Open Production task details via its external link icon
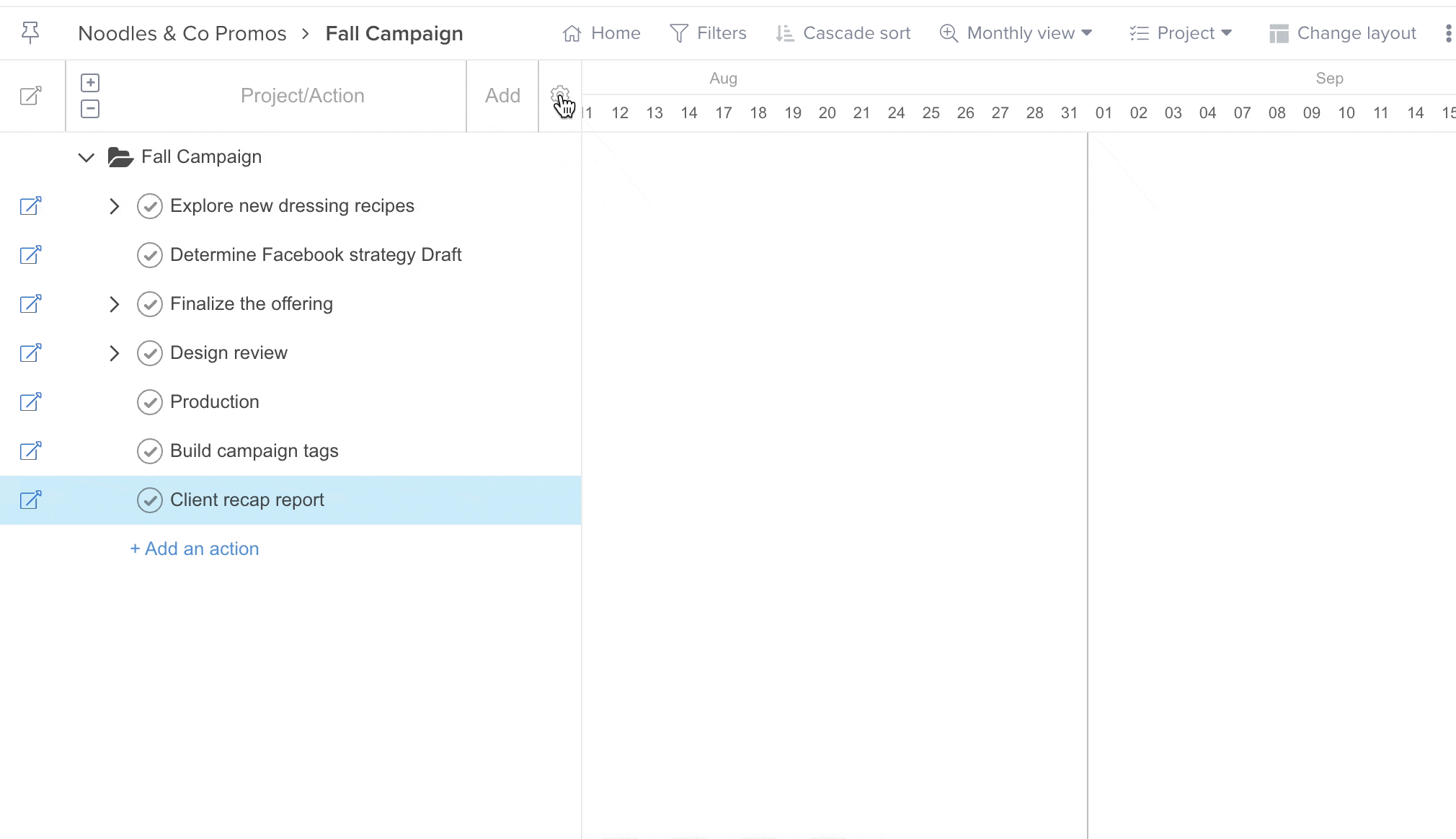This screenshot has width=1456, height=839. [30, 401]
